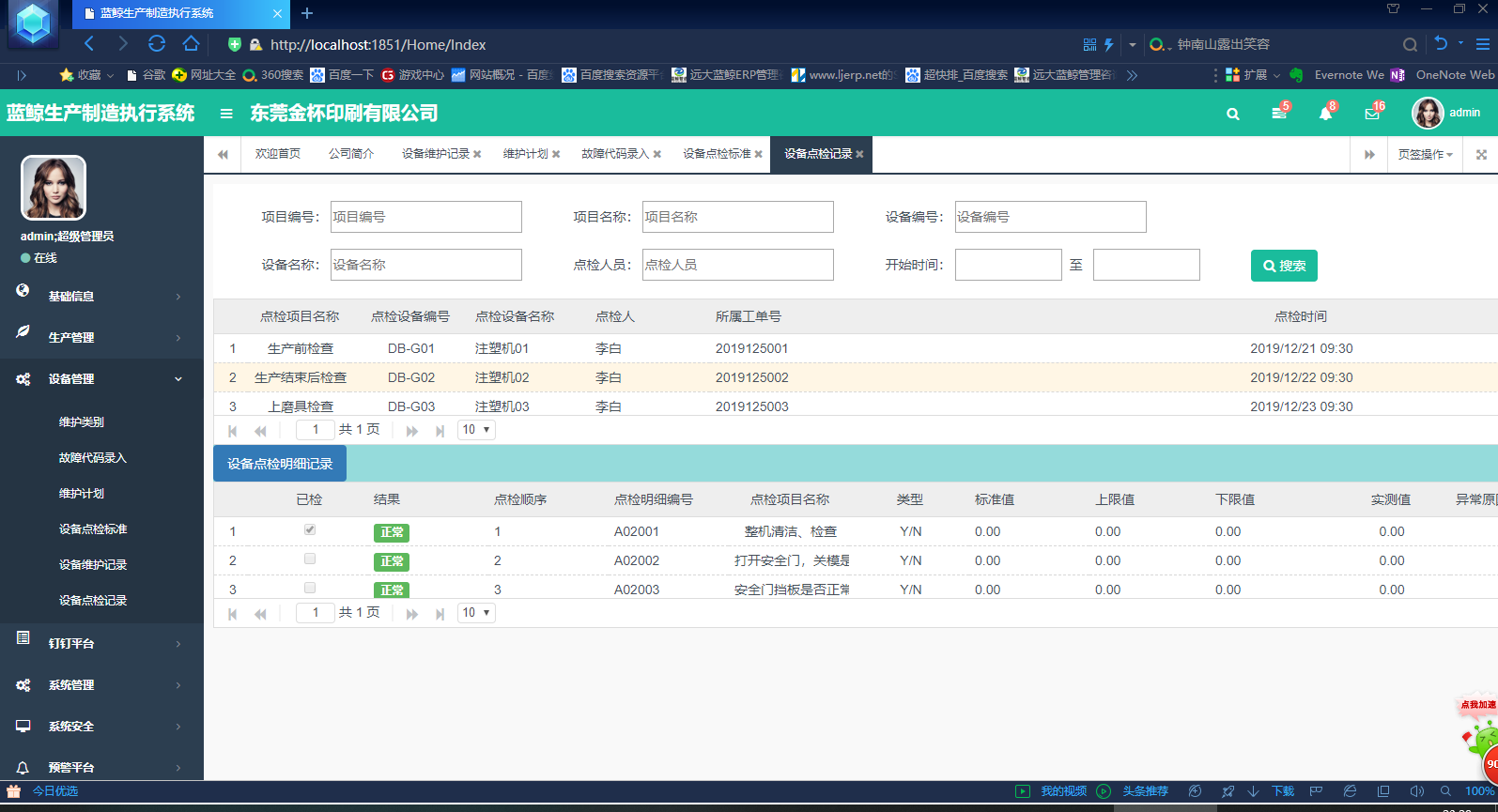1498x812 pixels.
Task: Open task list icon with badge 5
Action: [x=1280, y=113]
